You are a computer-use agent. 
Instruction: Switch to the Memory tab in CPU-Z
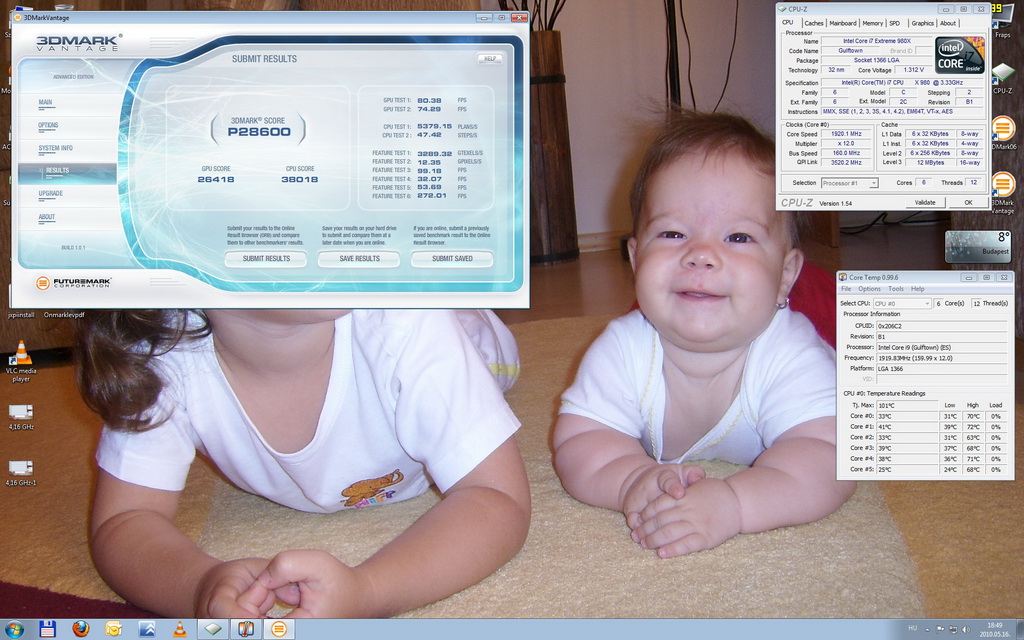coord(872,23)
